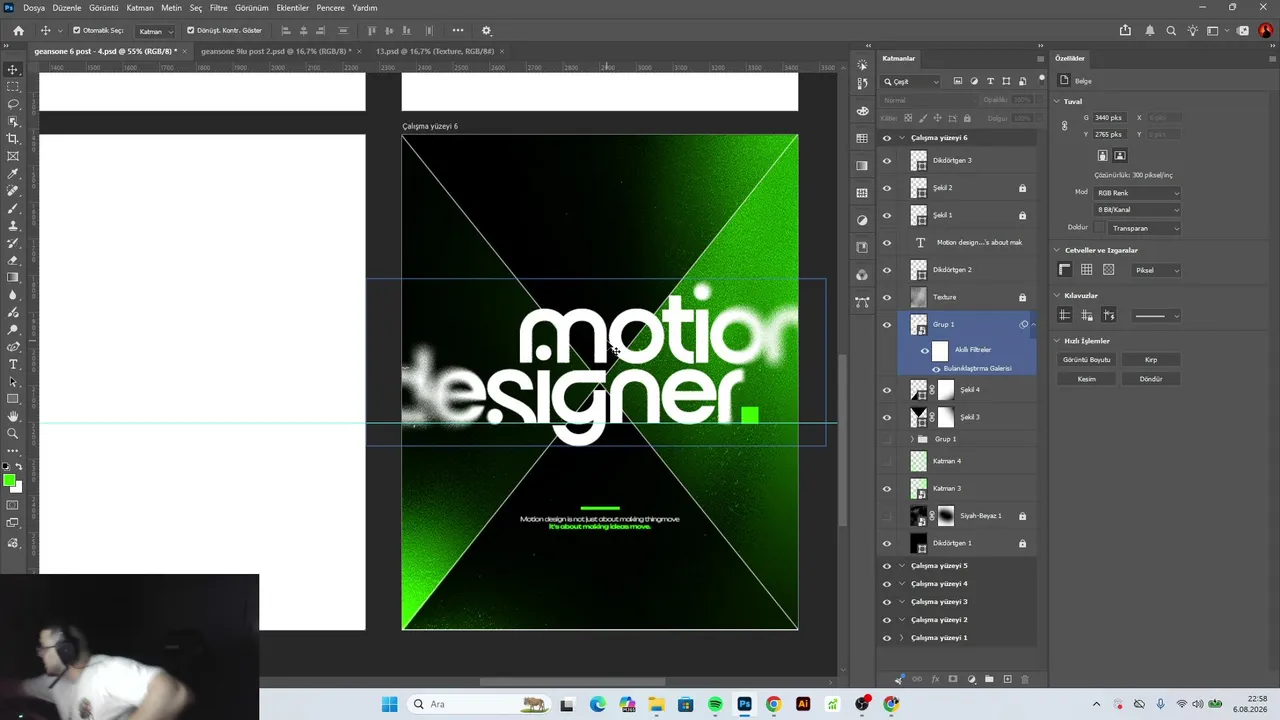
Task: Open the Piksel ruler units dropdown
Action: (1157, 270)
